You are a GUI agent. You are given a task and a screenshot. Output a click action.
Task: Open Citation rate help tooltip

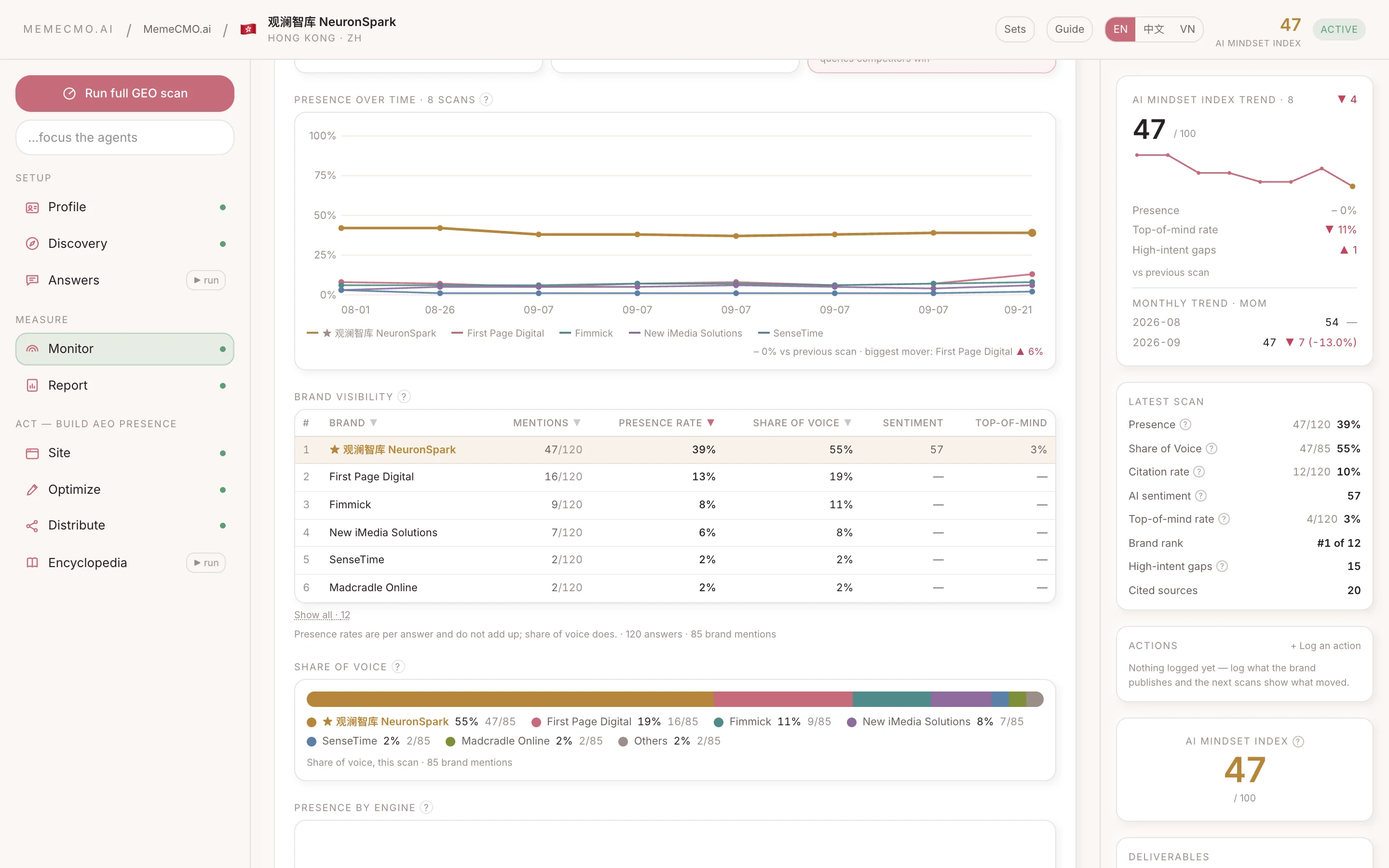coord(1199,472)
